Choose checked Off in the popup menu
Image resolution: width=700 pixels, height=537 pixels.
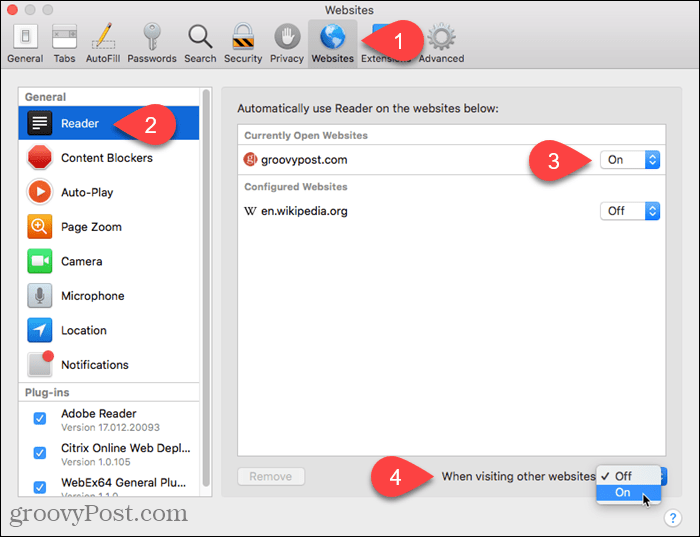[x=629, y=476]
